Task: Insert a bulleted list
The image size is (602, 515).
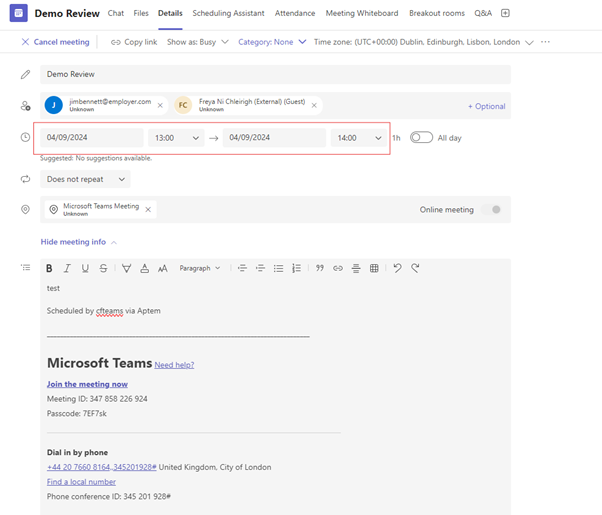Action: tap(278, 268)
